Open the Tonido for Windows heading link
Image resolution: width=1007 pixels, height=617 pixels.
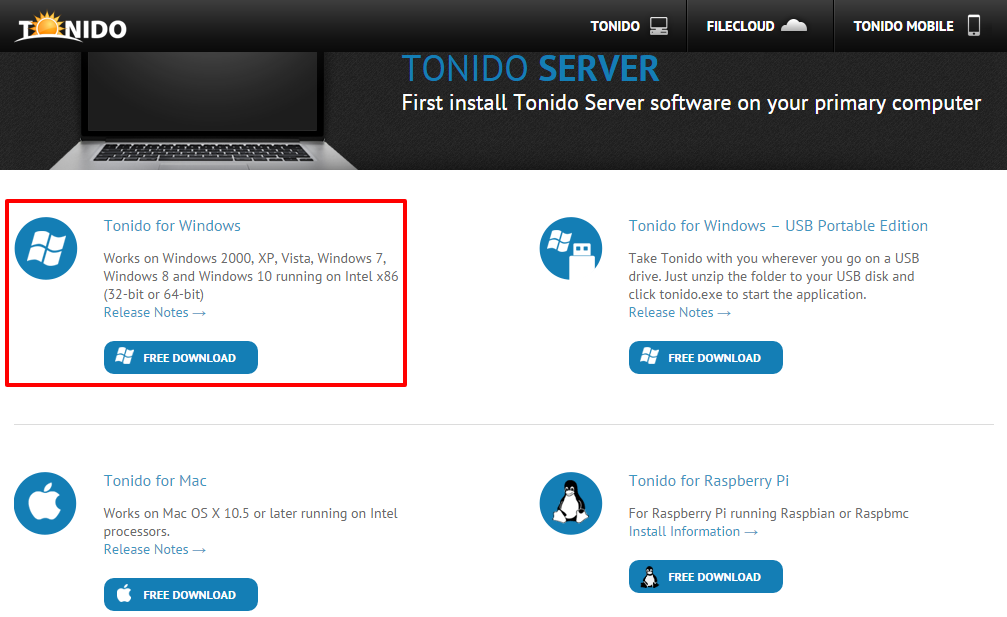click(x=172, y=226)
